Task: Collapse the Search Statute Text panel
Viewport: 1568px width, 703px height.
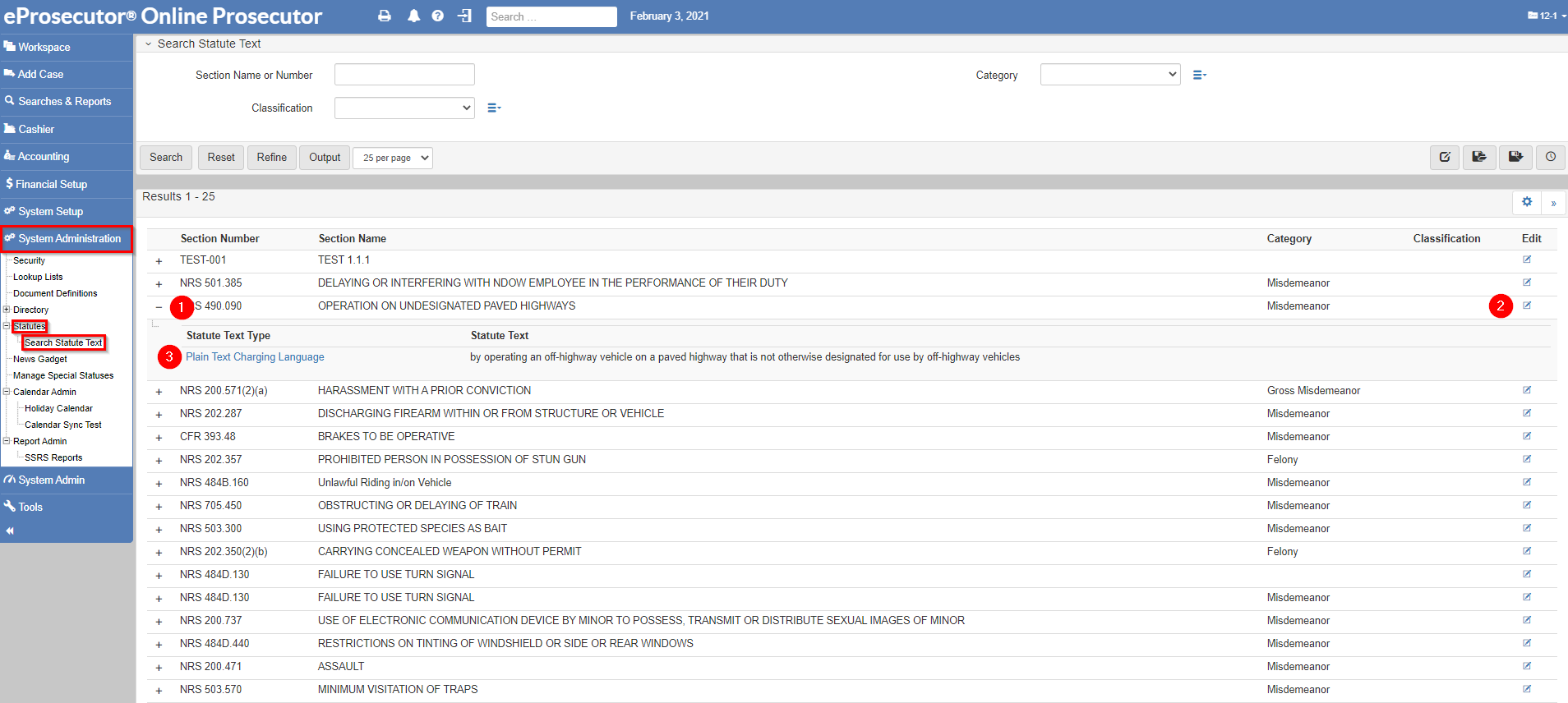Action: click(x=148, y=44)
